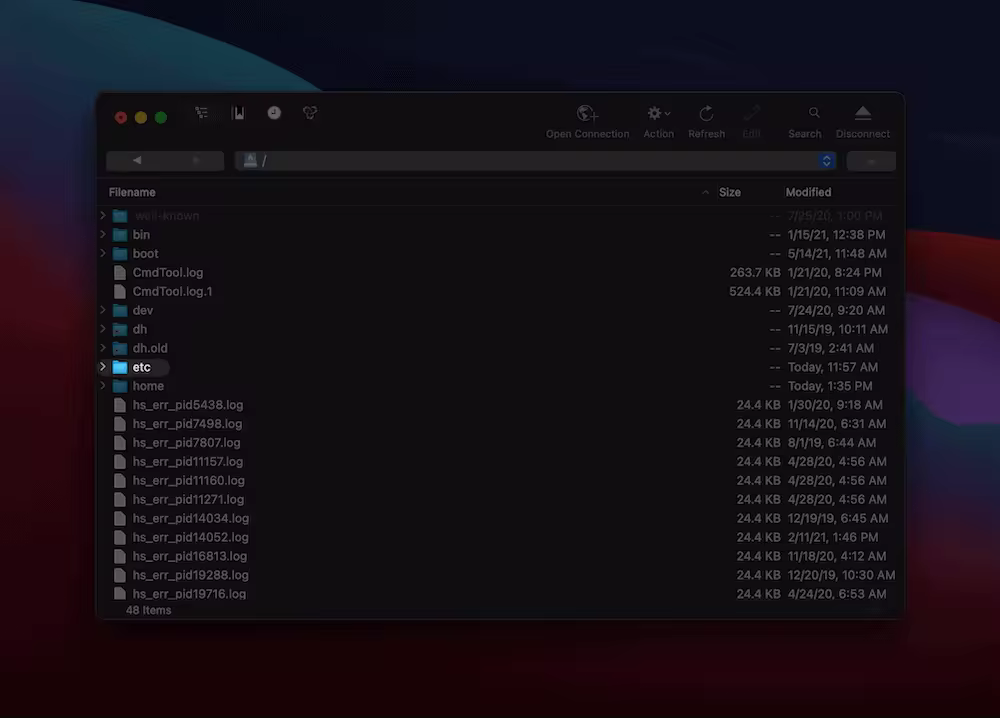Click the Refresh toolbar icon

(706, 114)
